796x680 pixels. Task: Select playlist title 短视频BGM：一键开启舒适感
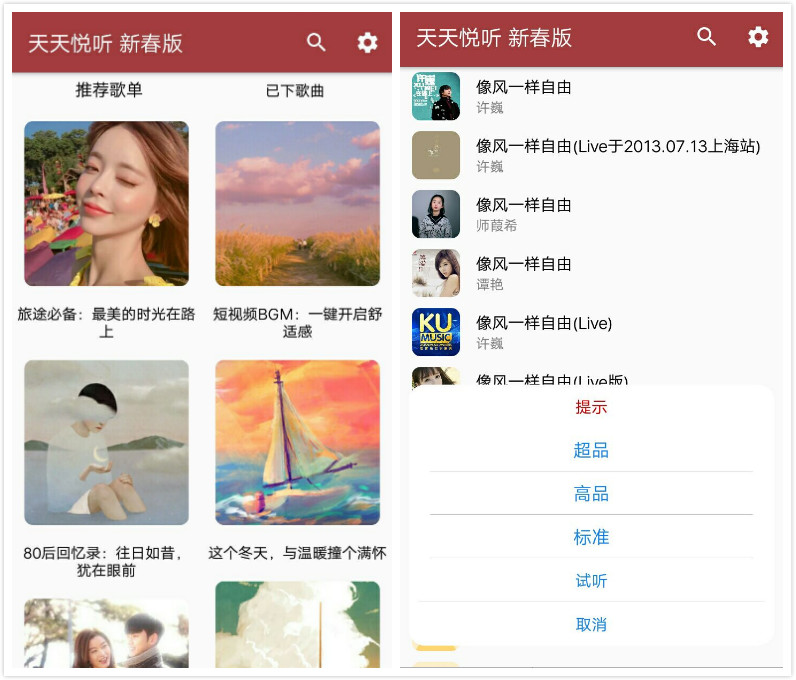pos(297,322)
